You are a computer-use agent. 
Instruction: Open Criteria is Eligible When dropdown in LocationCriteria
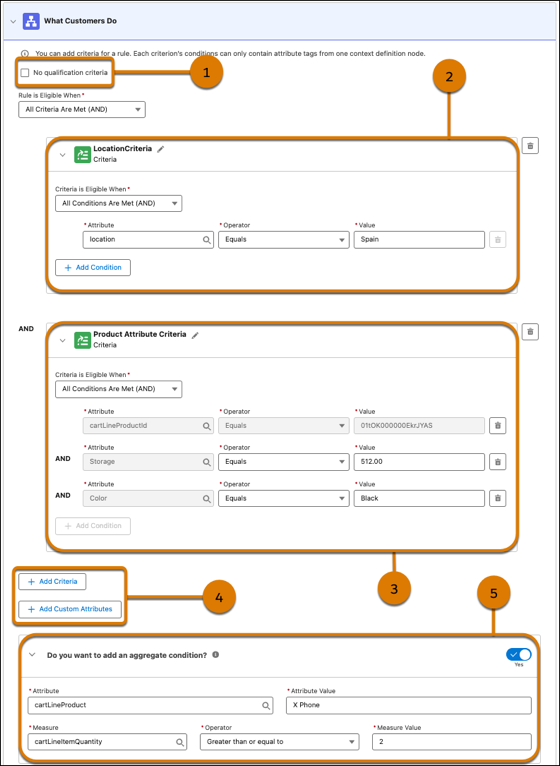(119, 203)
